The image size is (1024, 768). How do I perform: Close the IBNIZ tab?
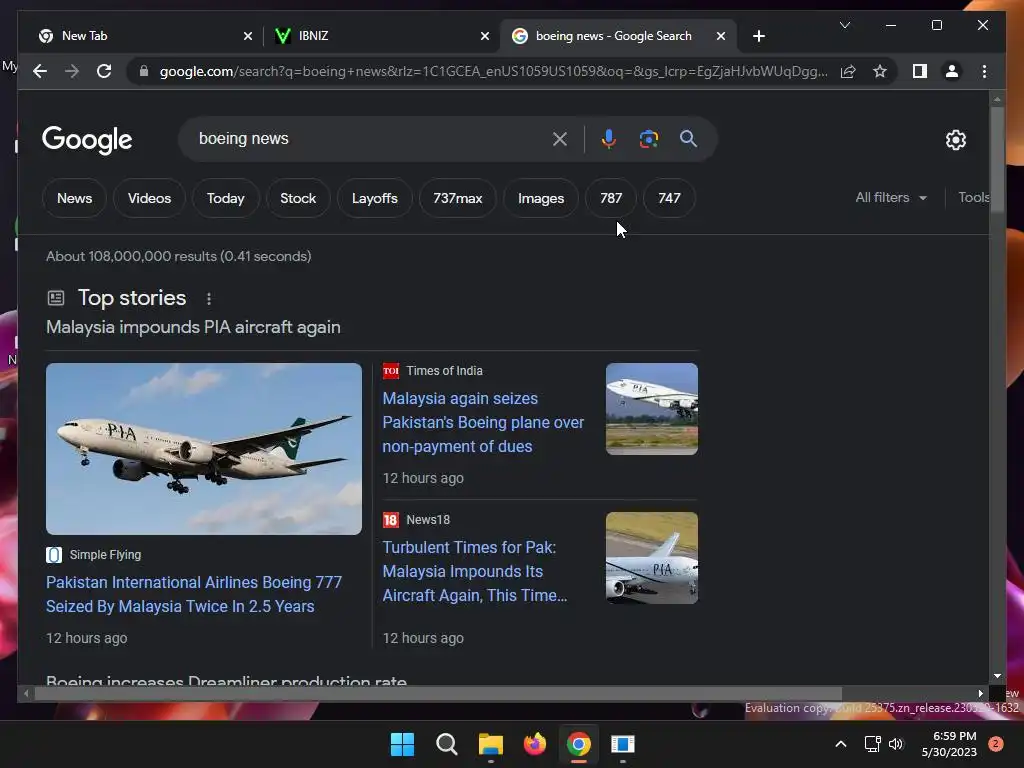pyautogui.click(x=485, y=36)
